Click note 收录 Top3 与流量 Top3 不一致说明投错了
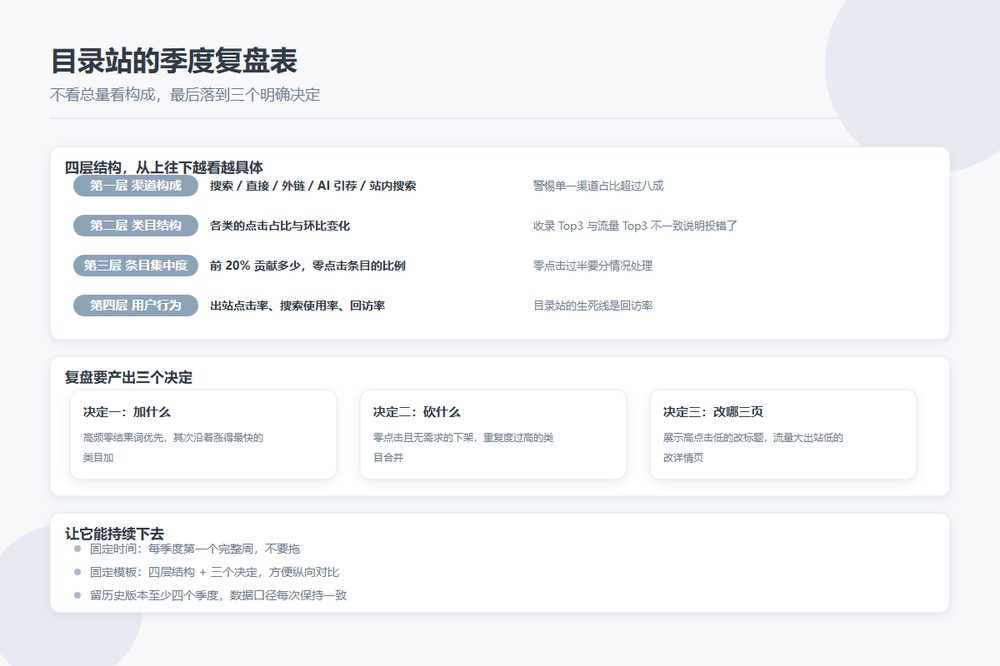The width and height of the screenshot is (1000, 666). point(635,226)
